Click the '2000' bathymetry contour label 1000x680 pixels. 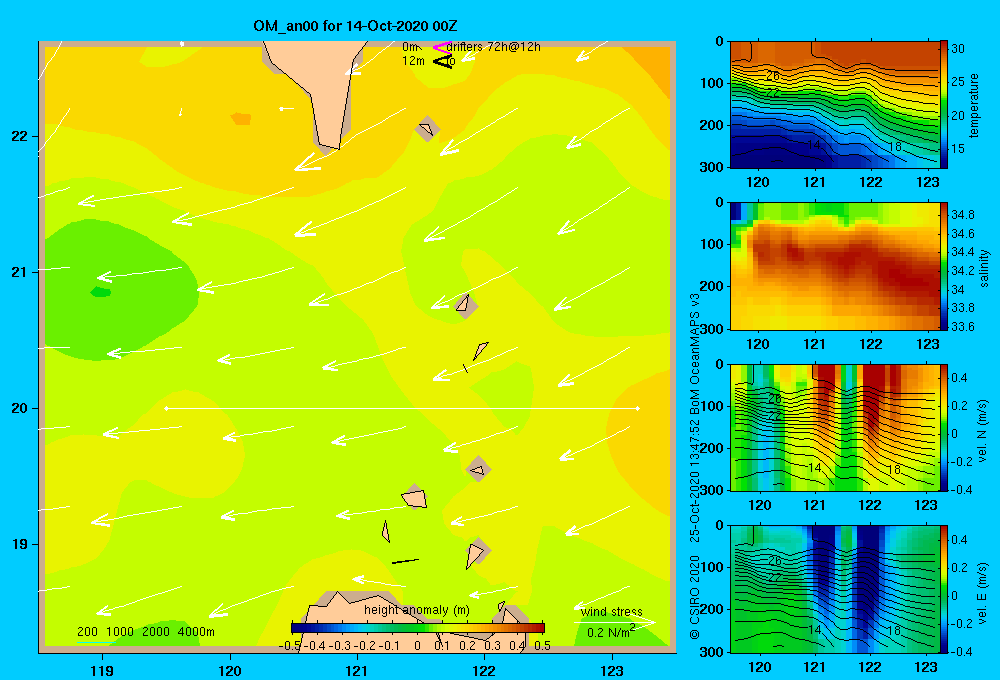156,632
